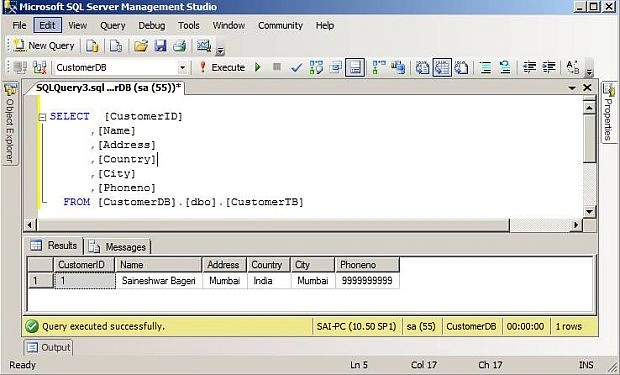Screen dimensions: 620x375
Task: Open the standard toolbar options arrow
Action: pos(220,51)
